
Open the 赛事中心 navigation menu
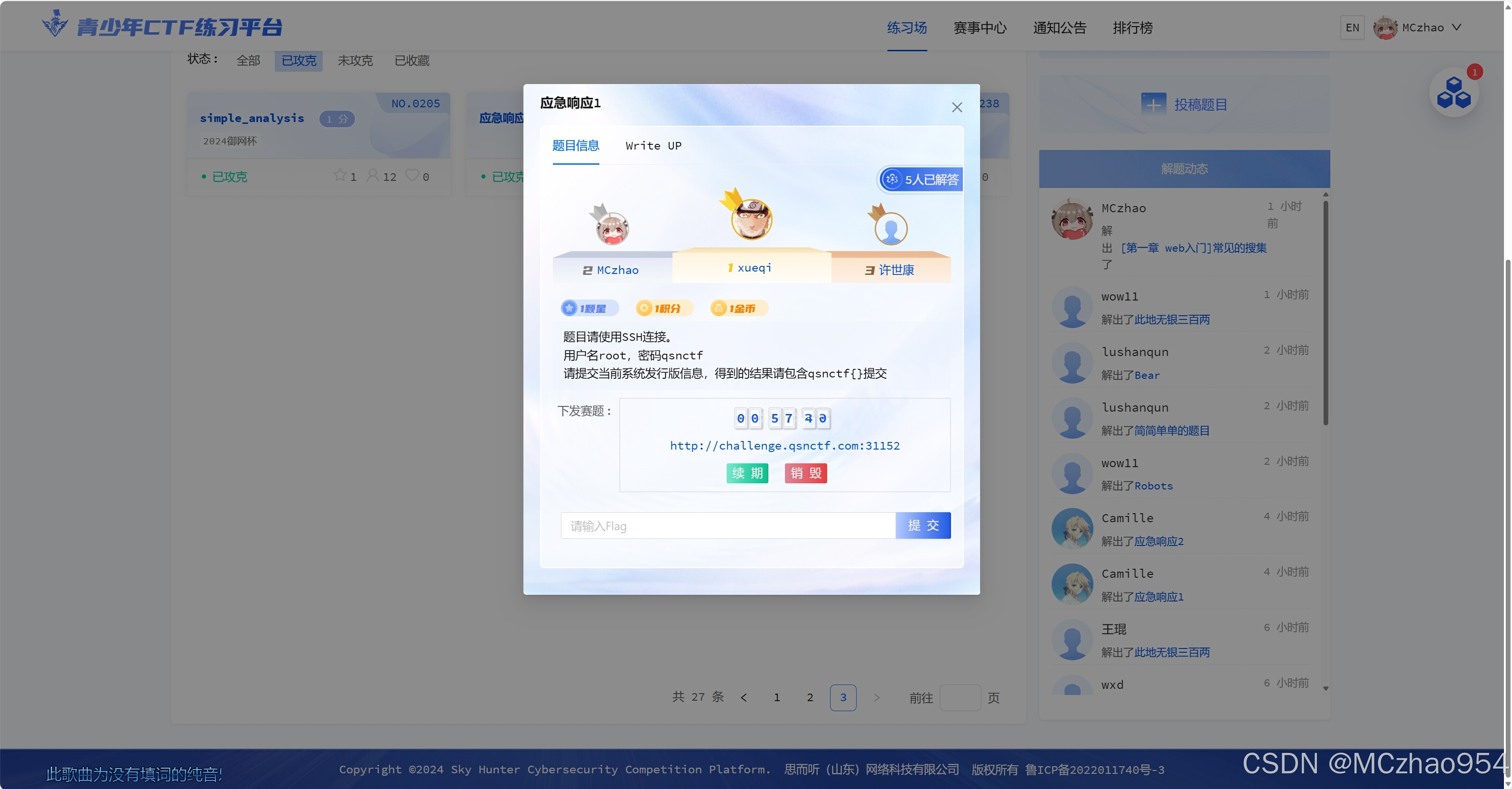pos(979,28)
